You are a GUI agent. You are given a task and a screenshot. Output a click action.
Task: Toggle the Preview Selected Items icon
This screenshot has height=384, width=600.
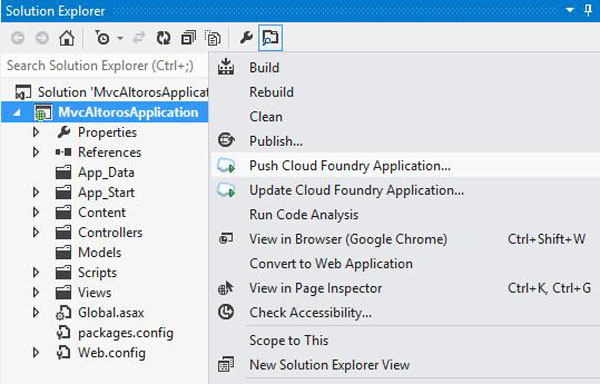[x=271, y=37]
